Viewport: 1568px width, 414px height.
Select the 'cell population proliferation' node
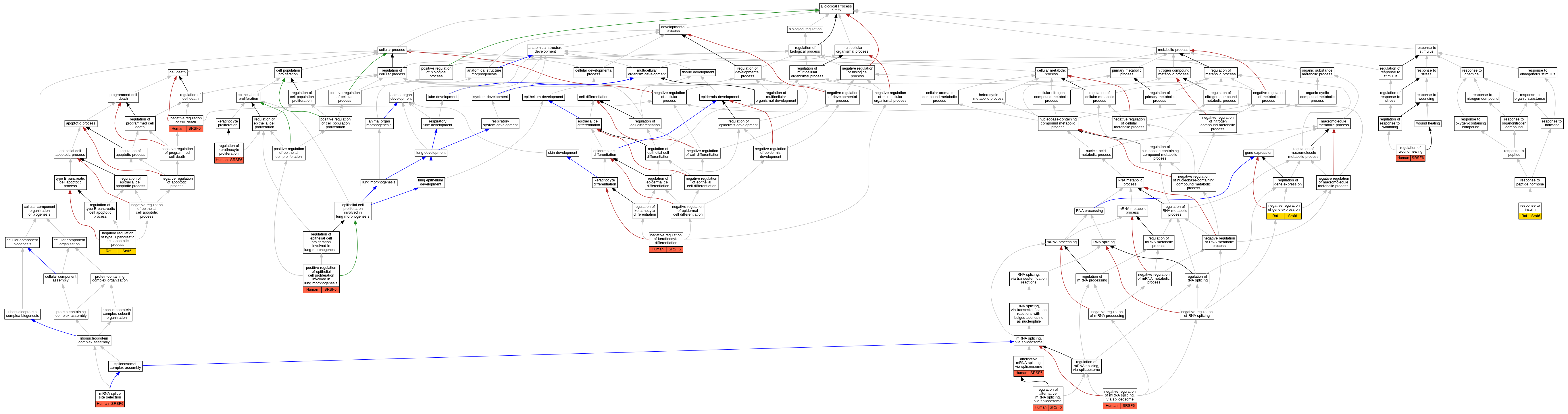click(x=288, y=72)
